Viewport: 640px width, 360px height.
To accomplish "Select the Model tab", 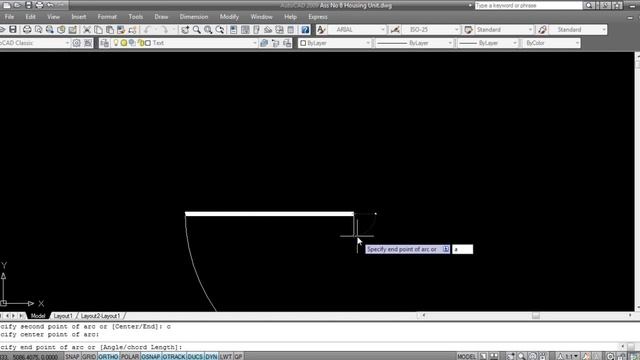I will (38, 316).
